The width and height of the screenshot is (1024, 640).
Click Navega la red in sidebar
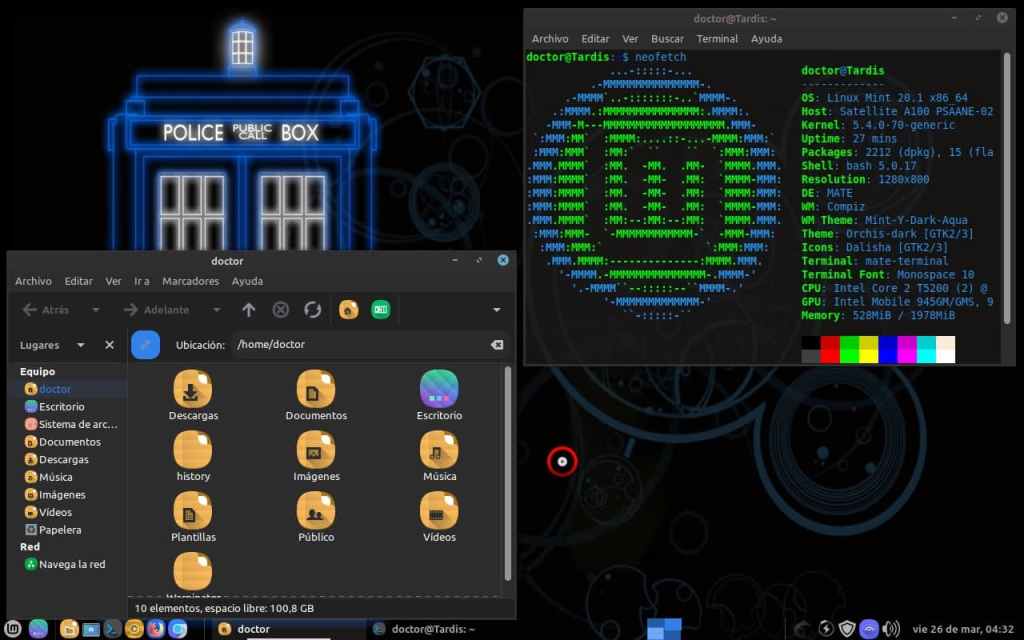pos(71,564)
